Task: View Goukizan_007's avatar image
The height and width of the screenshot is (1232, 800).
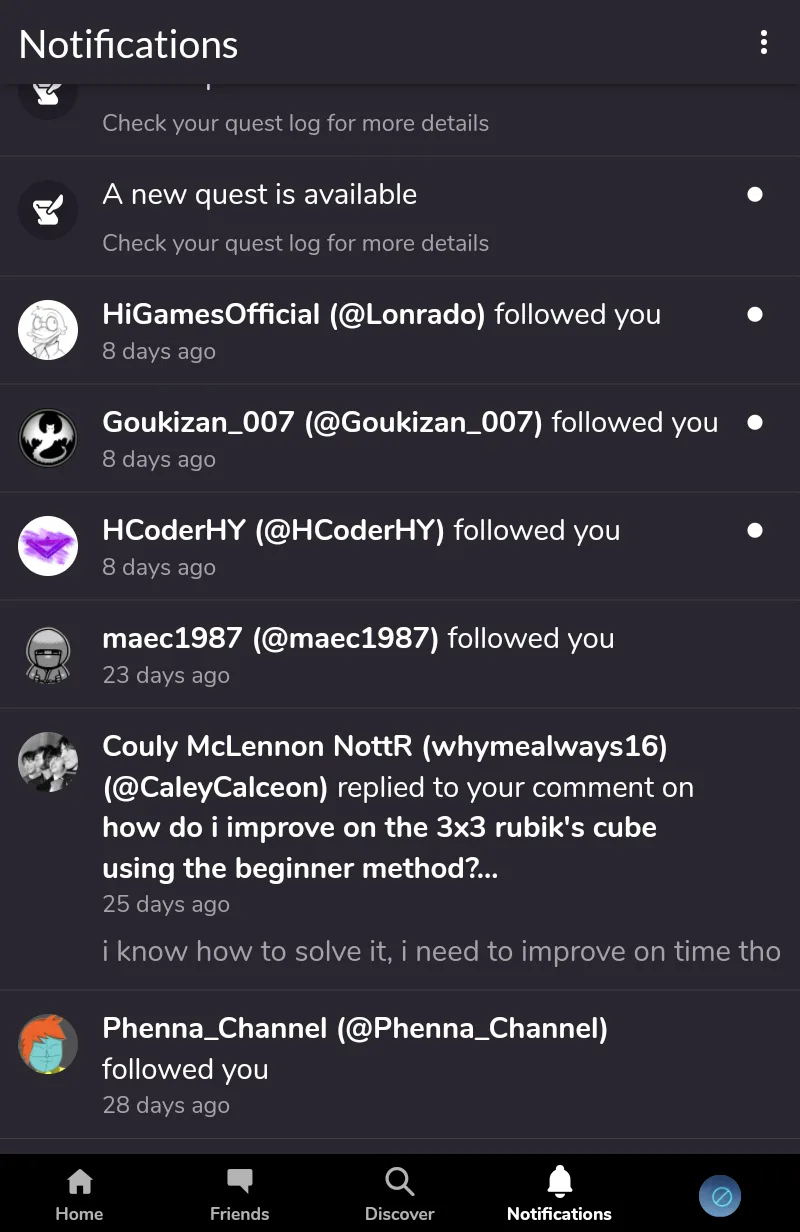Action: [x=48, y=438]
